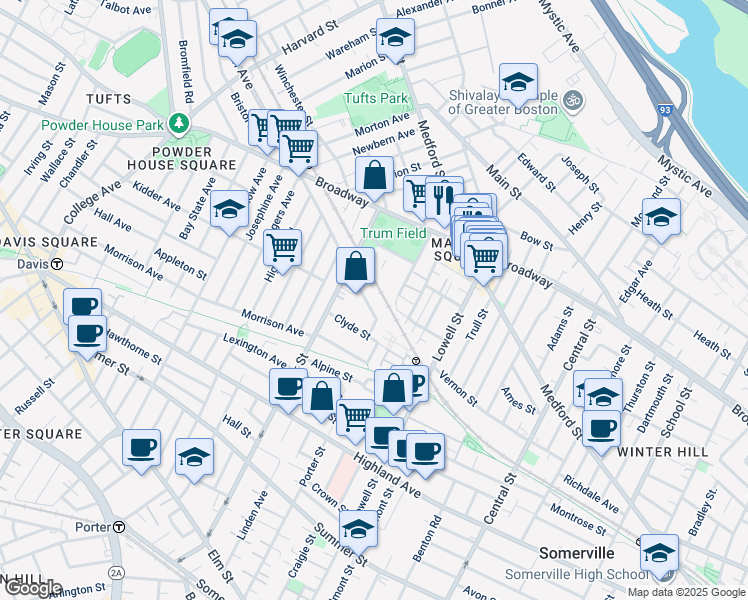748x600 pixels.
Task: Open shopping bag marker near Newbern Ave
Action: tap(373, 176)
